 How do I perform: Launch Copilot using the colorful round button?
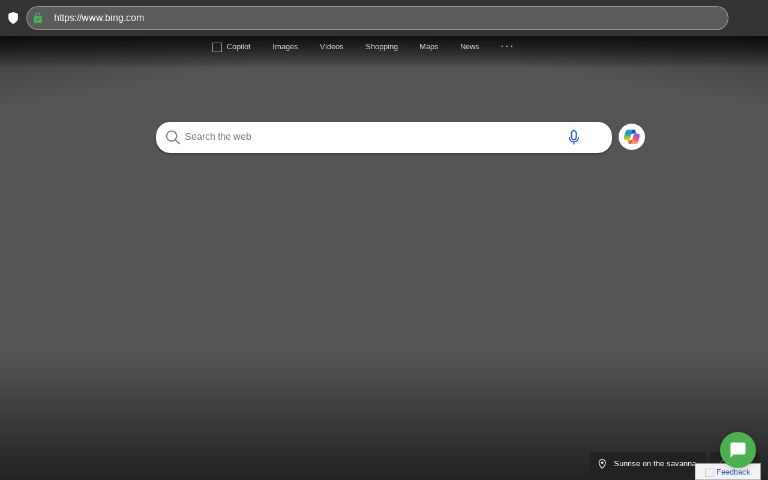[x=631, y=137]
